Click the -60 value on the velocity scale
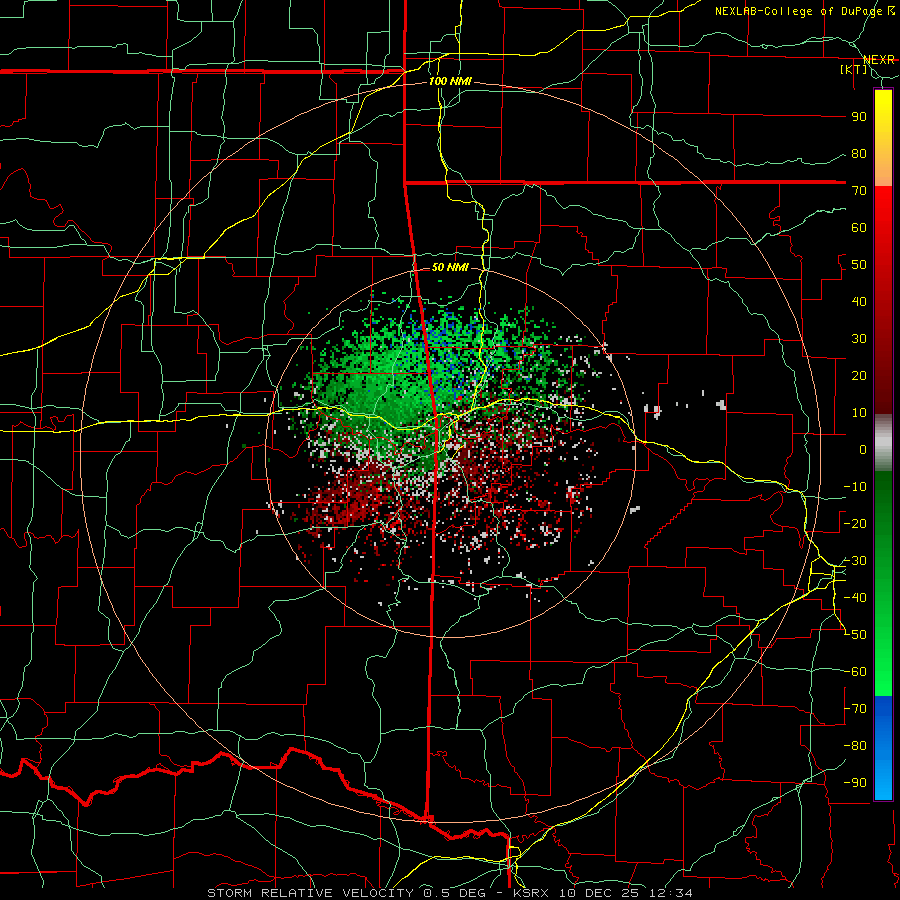Viewport: 900px width, 900px height. (x=855, y=672)
